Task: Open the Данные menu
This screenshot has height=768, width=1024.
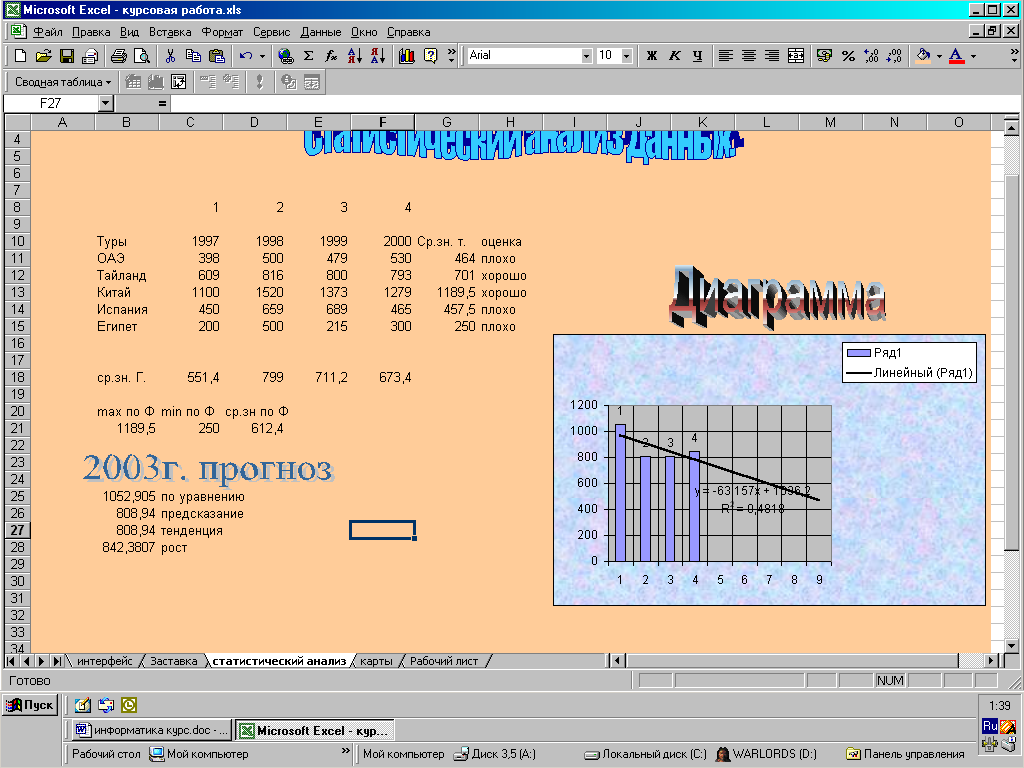Action: [320, 32]
